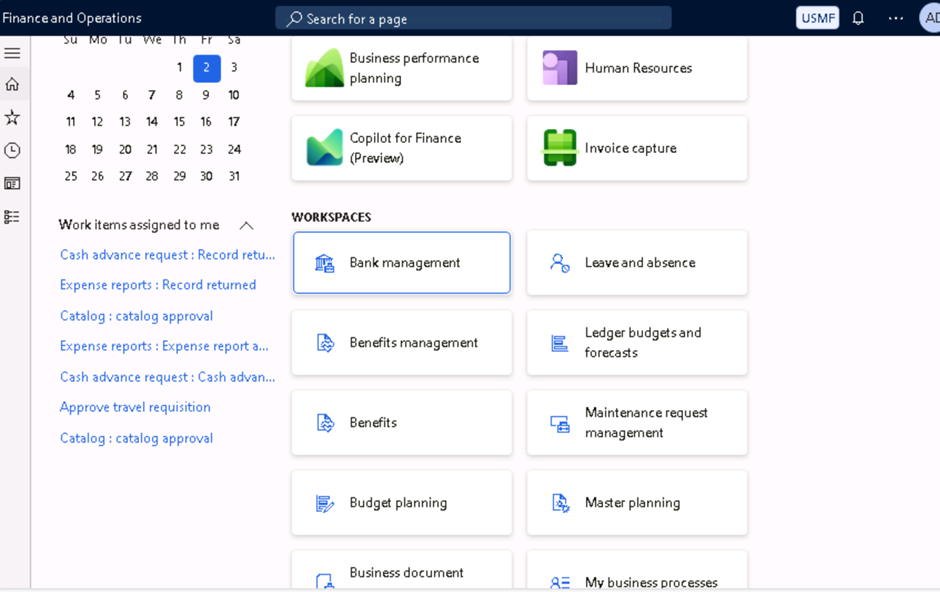Open the more options ellipsis

pyautogui.click(x=896, y=18)
